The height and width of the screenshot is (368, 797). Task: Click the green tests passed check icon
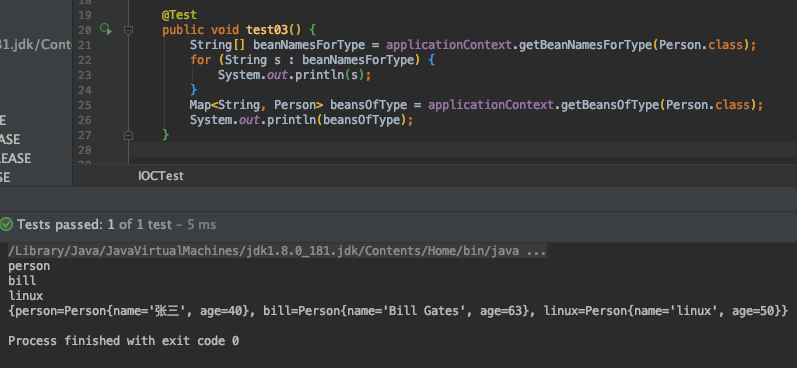6,224
